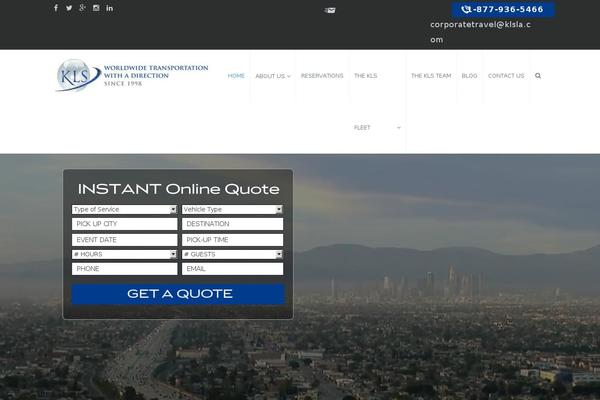Open the Twitter social icon
The width and height of the screenshot is (600, 400).
click(x=69, y=8)
